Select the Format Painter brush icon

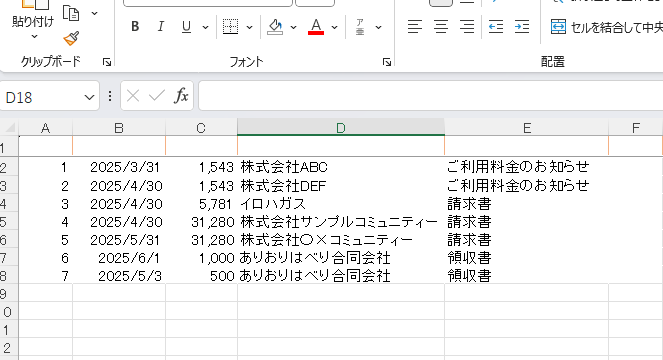(x=71, y=38)
